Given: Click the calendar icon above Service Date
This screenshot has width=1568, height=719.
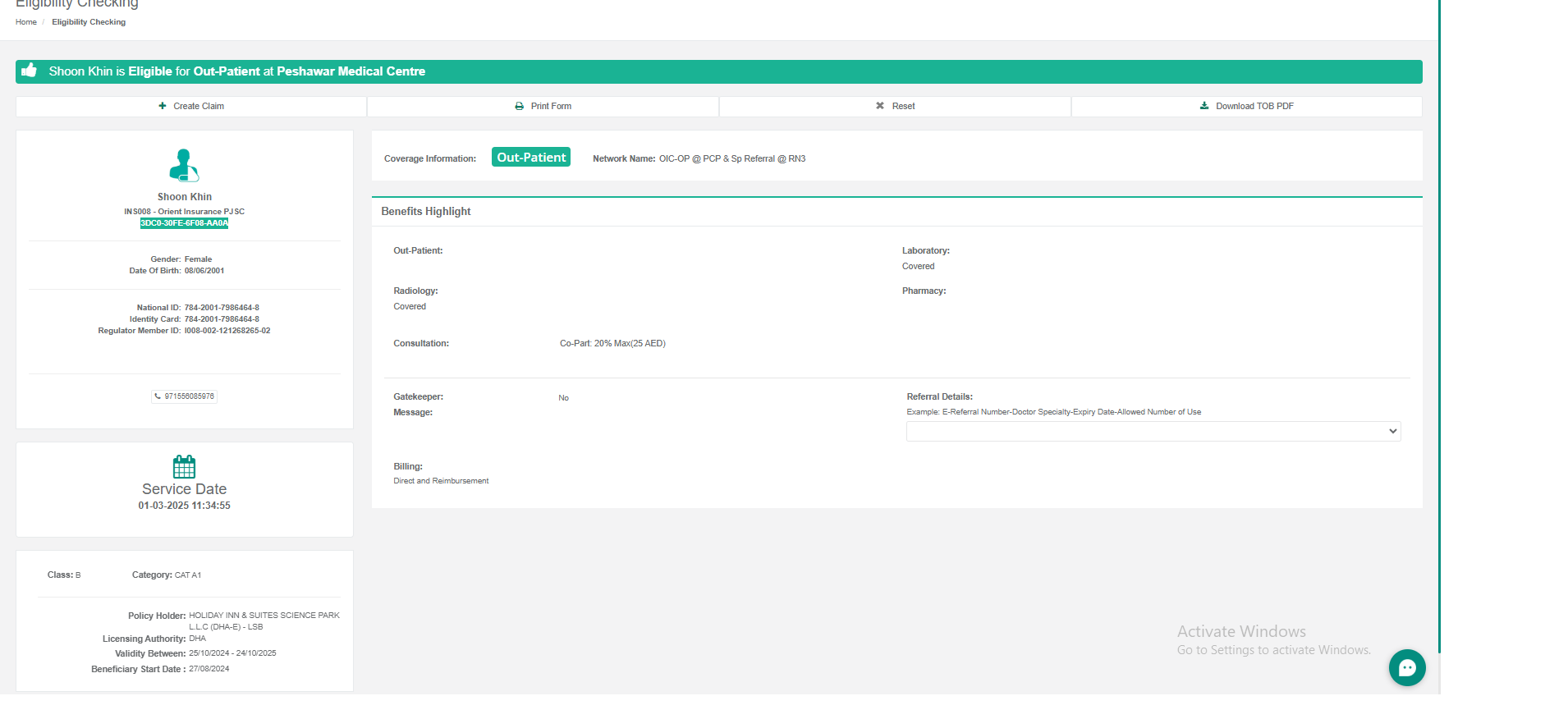Looking at the screenshot, I should pyautogui.click(x=184, y=467).
